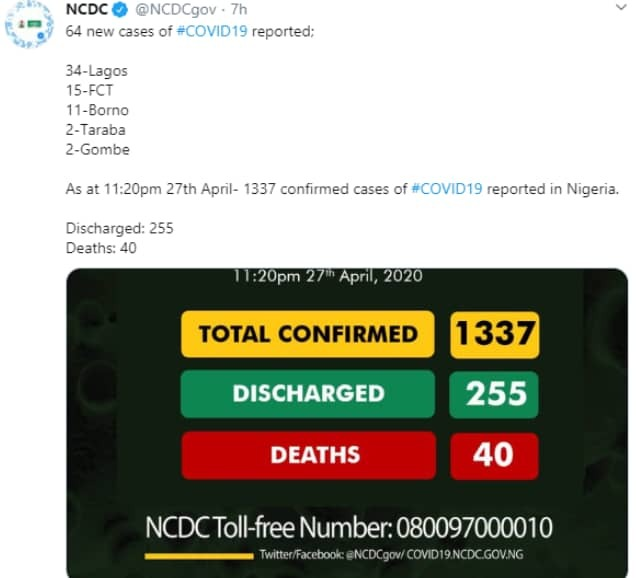Screen dimensions: 636x578
Task: Open the @NCDCgov handle link
Action: [x=170, y=9]
